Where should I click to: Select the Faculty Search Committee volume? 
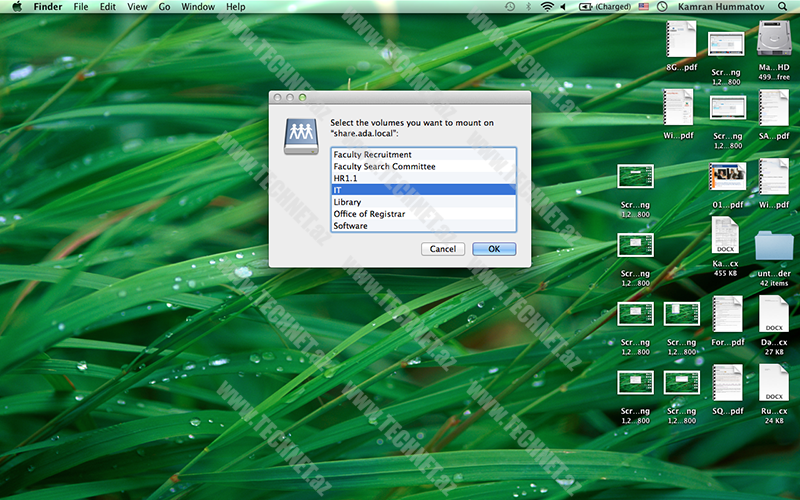pyautogui.click(x=423, y=166)
